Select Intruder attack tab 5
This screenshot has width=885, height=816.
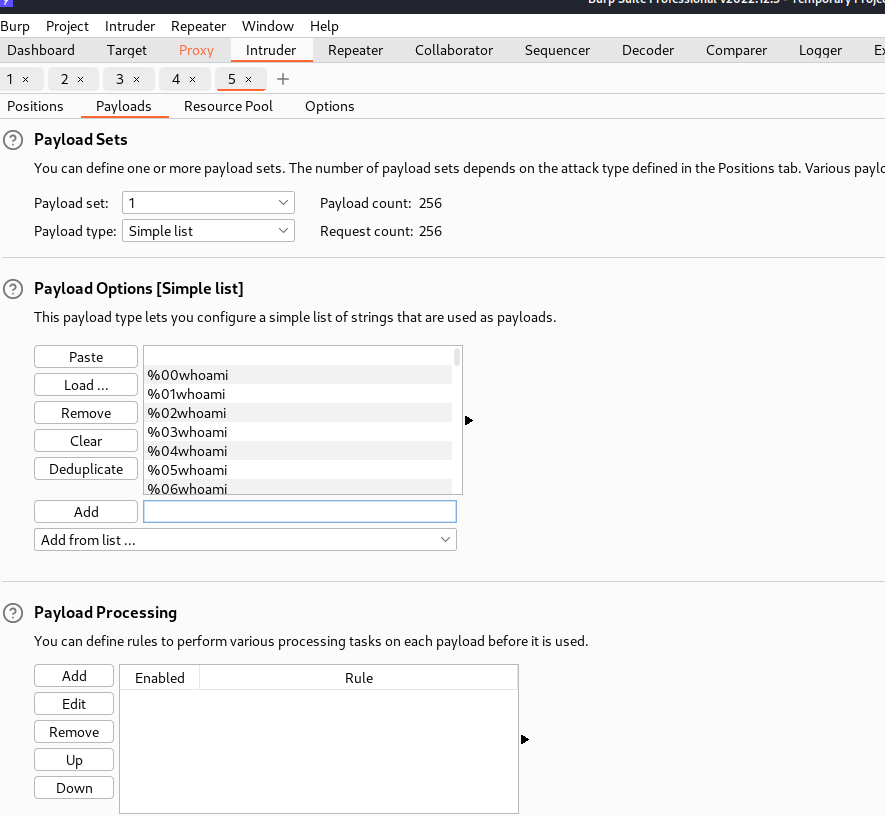click(x=232, y=80)
